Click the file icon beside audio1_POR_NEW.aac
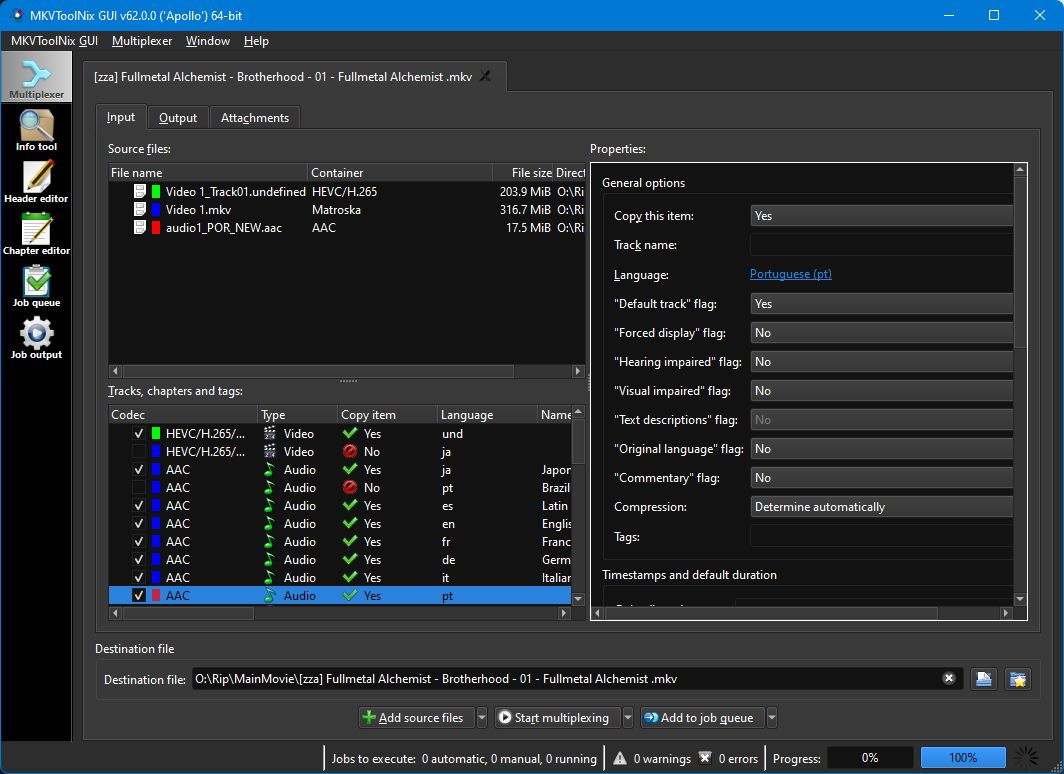 coord(140,227)
